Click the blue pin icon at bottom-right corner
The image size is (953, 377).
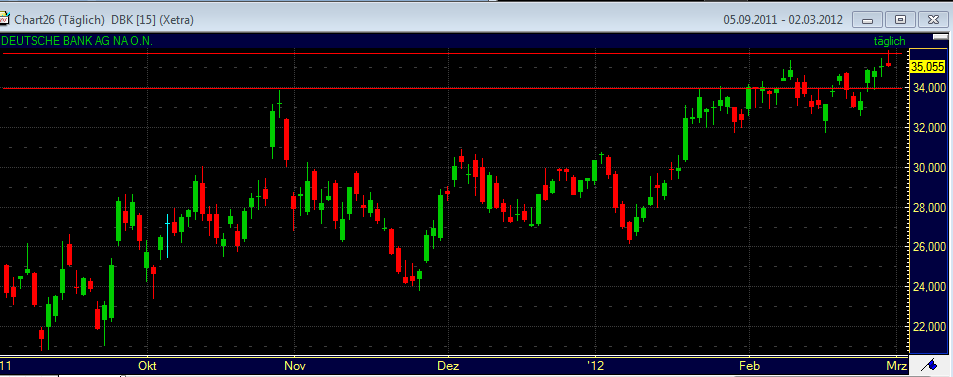tap(930, 366)
